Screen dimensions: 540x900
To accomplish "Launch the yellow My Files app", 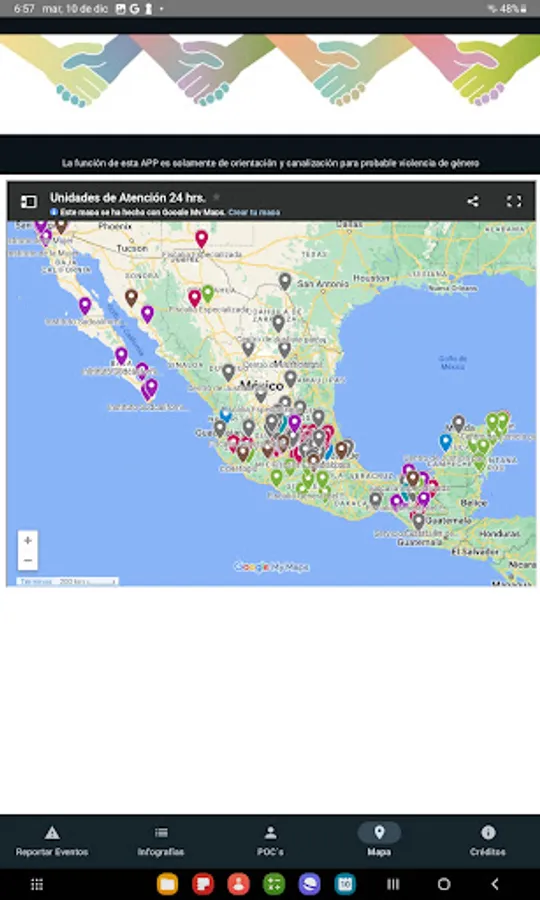I will pyautogui.click(x=168, y=884).
